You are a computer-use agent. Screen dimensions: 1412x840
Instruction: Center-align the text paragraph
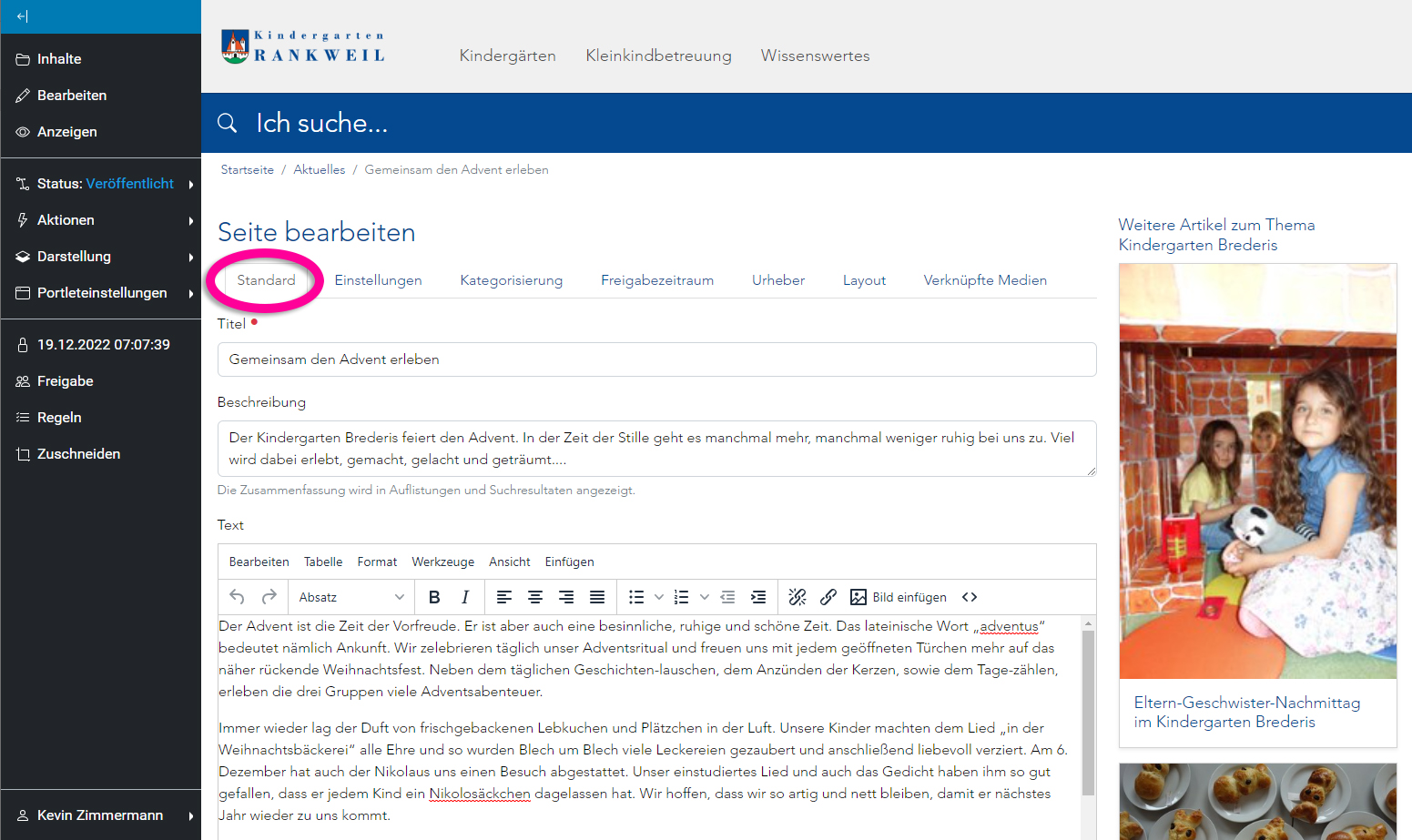[x=535, y=597]
